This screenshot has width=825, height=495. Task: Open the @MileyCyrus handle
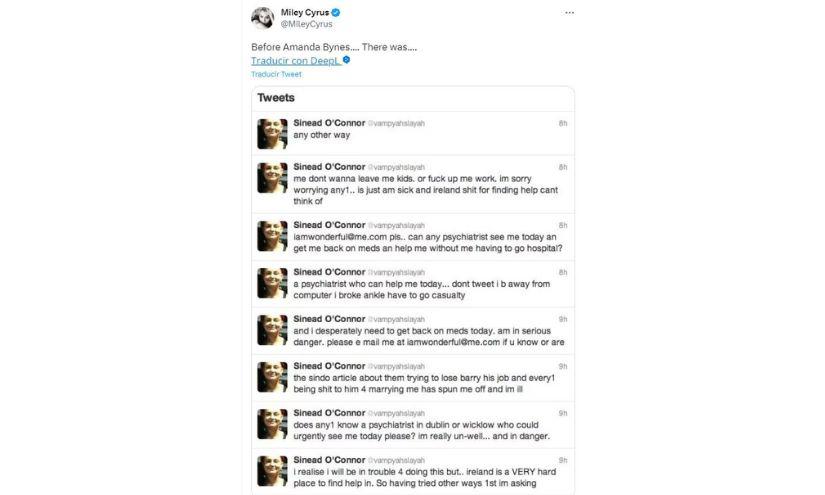[x=306, y=24]
